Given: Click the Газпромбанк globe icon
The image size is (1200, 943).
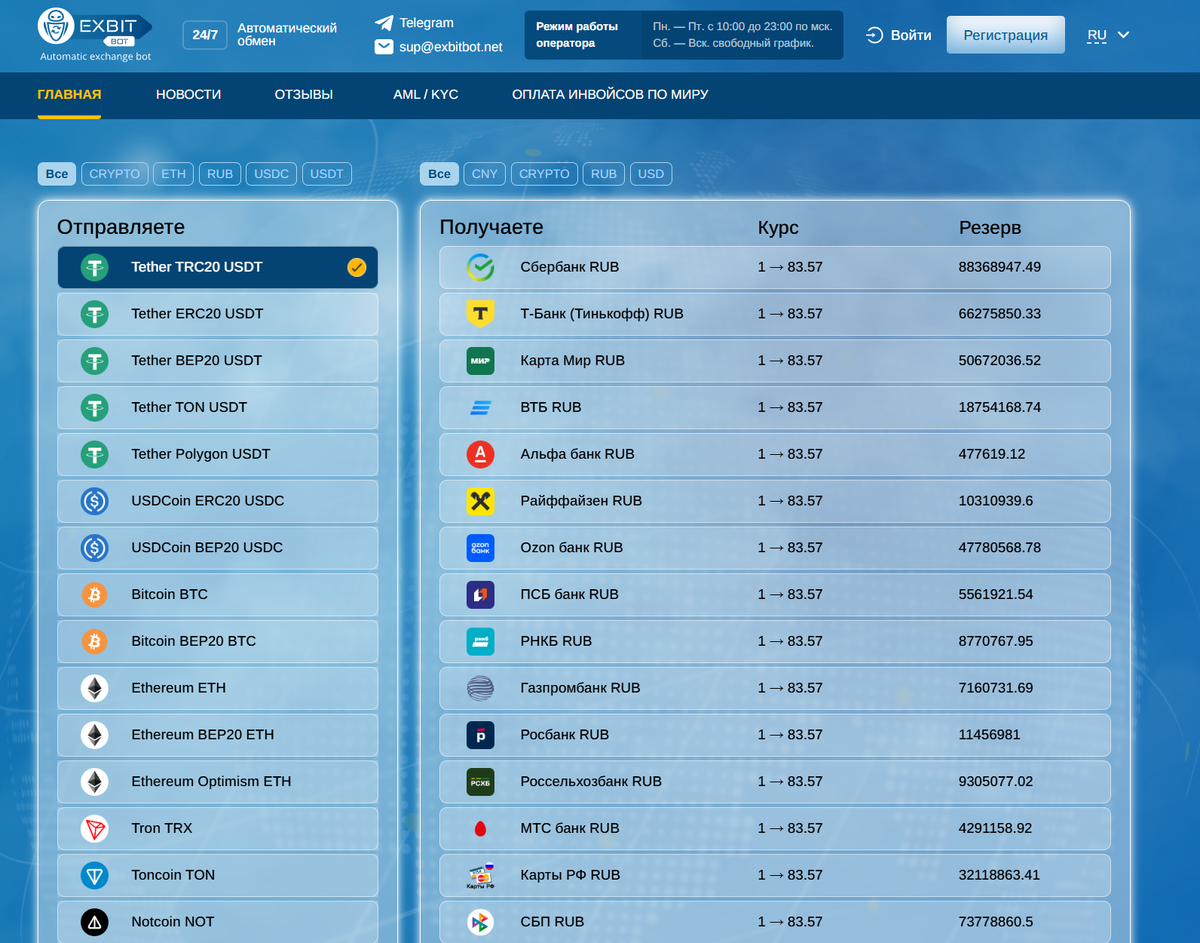Looking at the screenshot, I should (x=481, y=688).
